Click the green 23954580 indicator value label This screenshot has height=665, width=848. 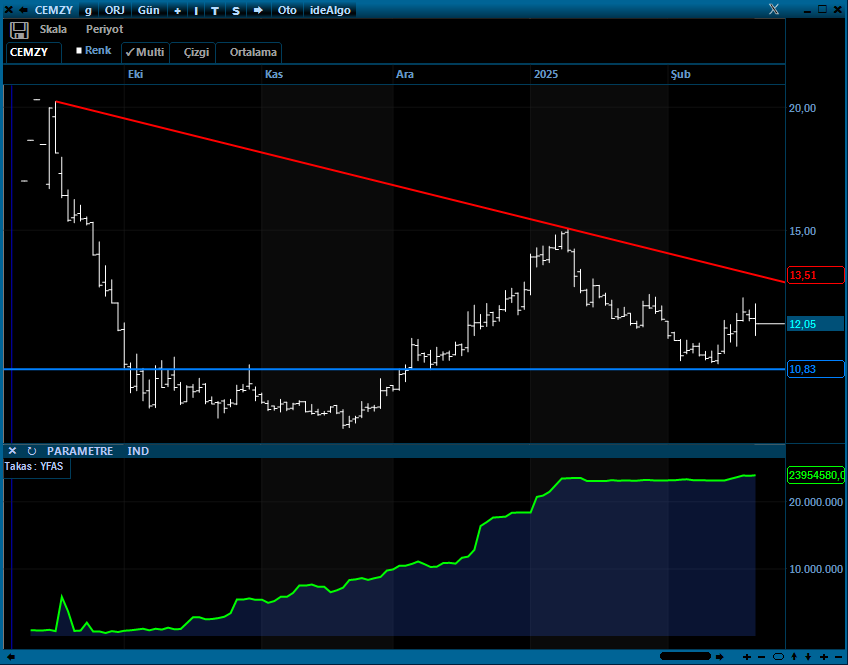[816, 475]
